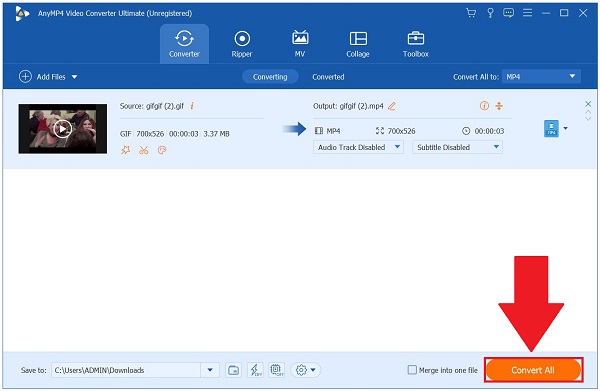The height and width of the screenshot is (391, 600).
Task: Click the 3.37 MB file size text
Action: click(216, 134)
